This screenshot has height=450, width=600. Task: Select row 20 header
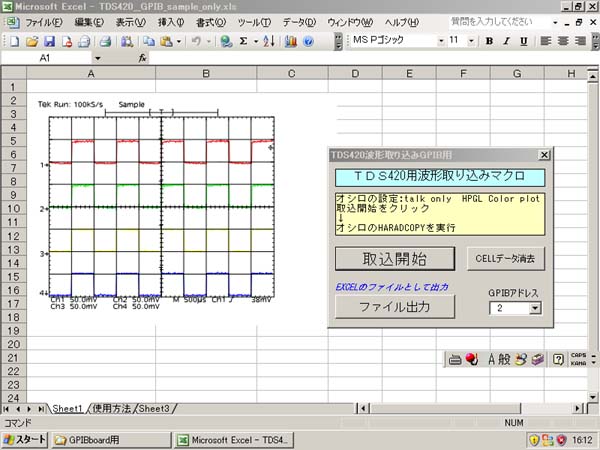[13, 344]
